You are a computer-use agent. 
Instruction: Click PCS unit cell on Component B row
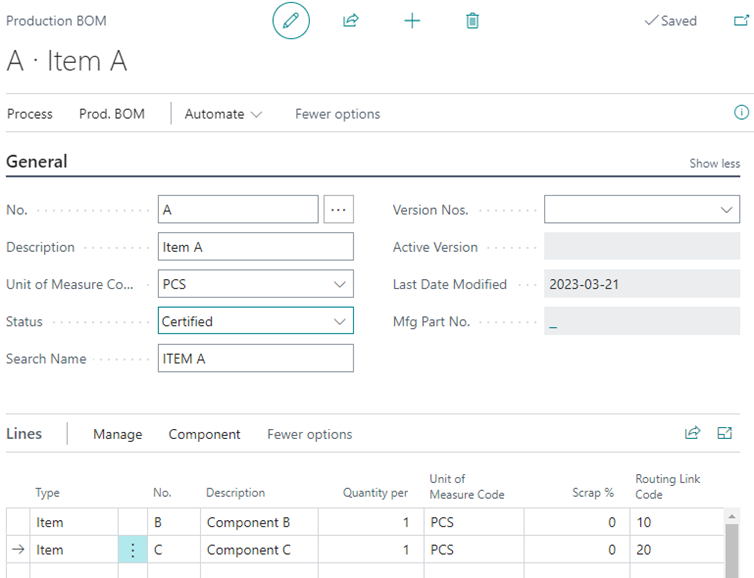tap(474, 522)
